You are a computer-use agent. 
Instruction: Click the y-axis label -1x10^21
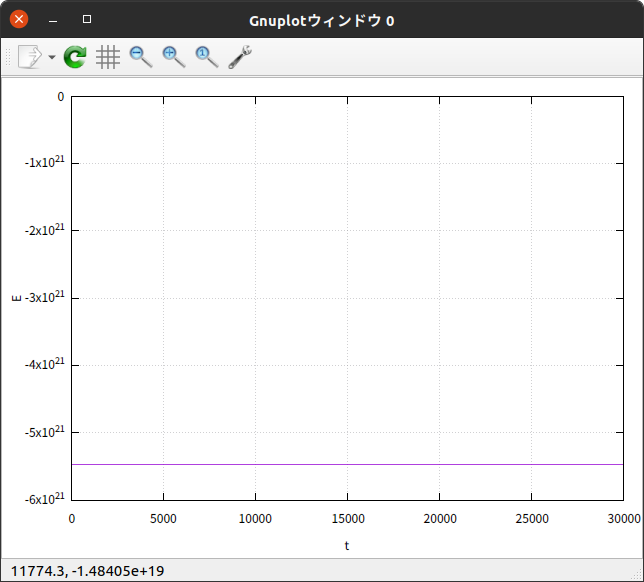click(x=44, y=162)
